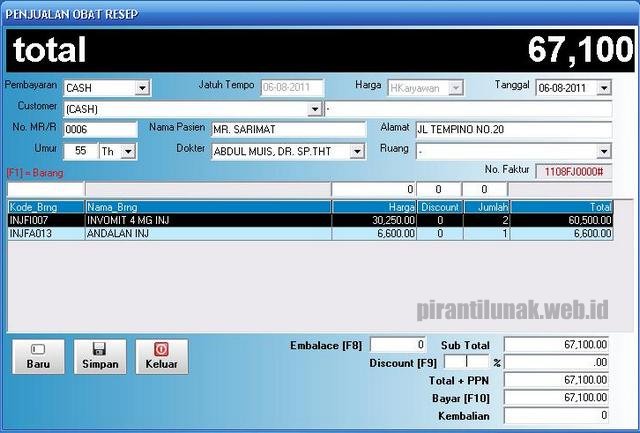
Task: Click the Kode_Brng column header
Action: tap(46, 207)
